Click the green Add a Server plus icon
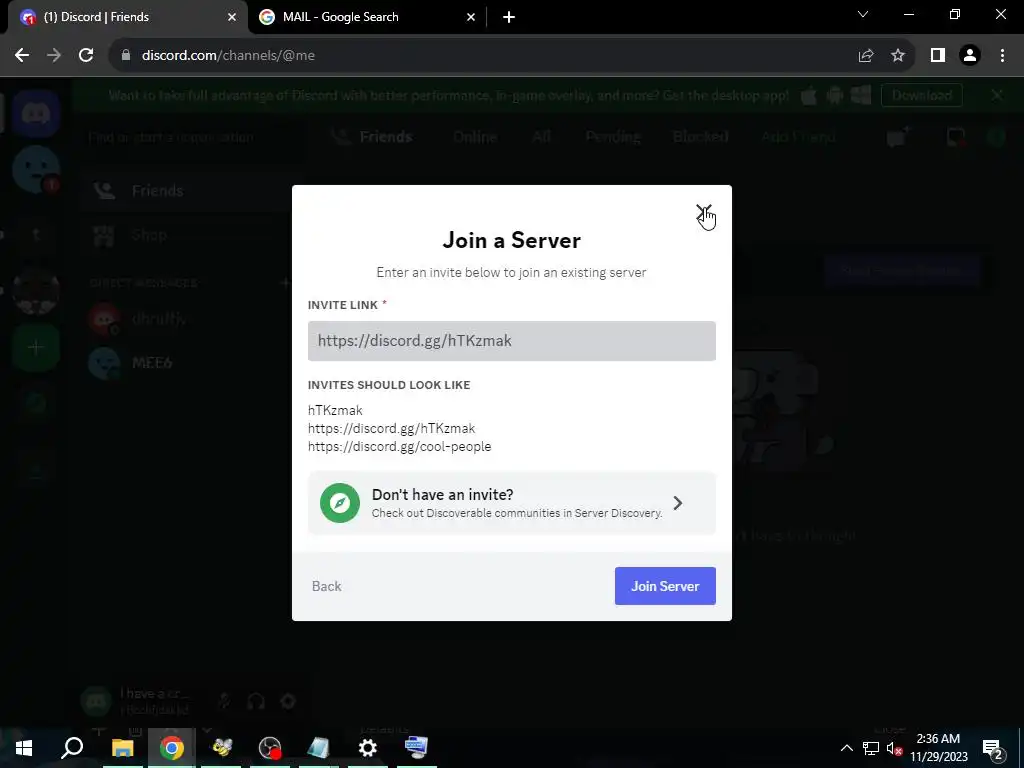The width and height of the screenshot is (1024, 768). pyautogui.click(x=36, y=347)
